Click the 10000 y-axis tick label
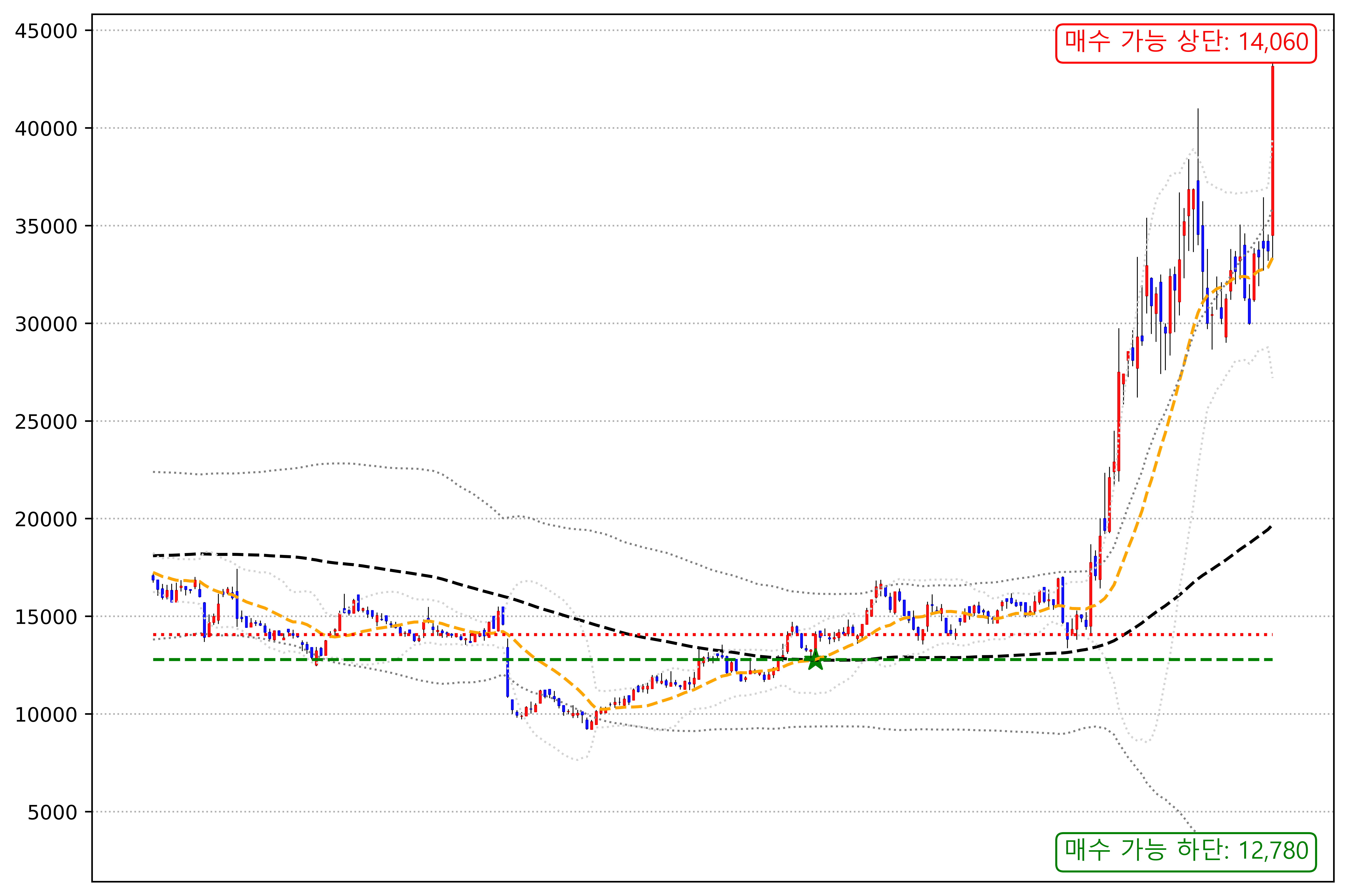1348x896 pixels. [x=46, y=715]
